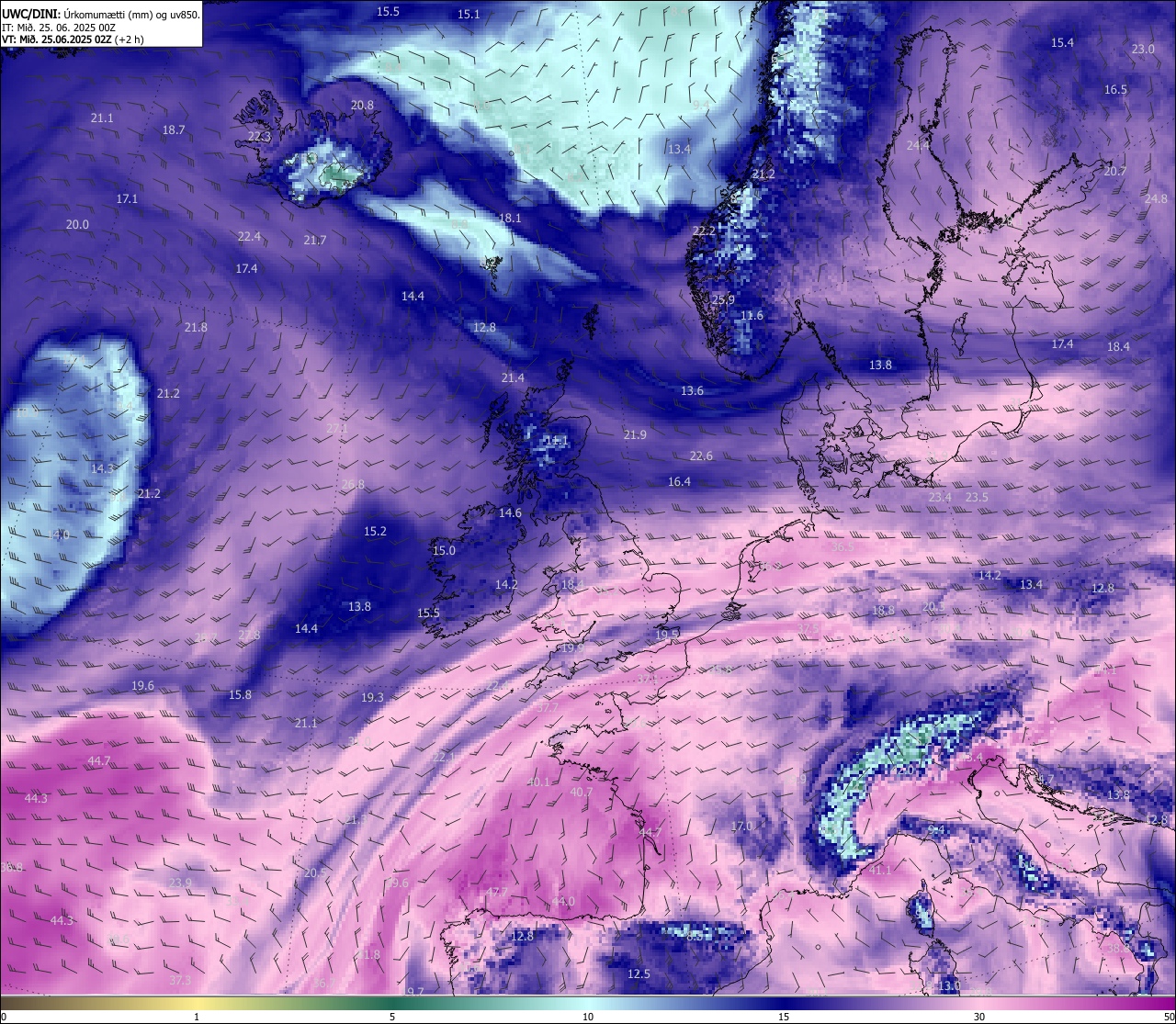Screen dimensions: 1176x1024
Task: Select the '27.8' value label
Action: tap(249, 635)
